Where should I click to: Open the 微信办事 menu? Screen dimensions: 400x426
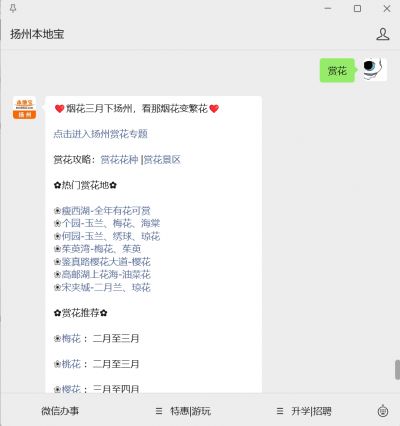(x=60, y=411)
